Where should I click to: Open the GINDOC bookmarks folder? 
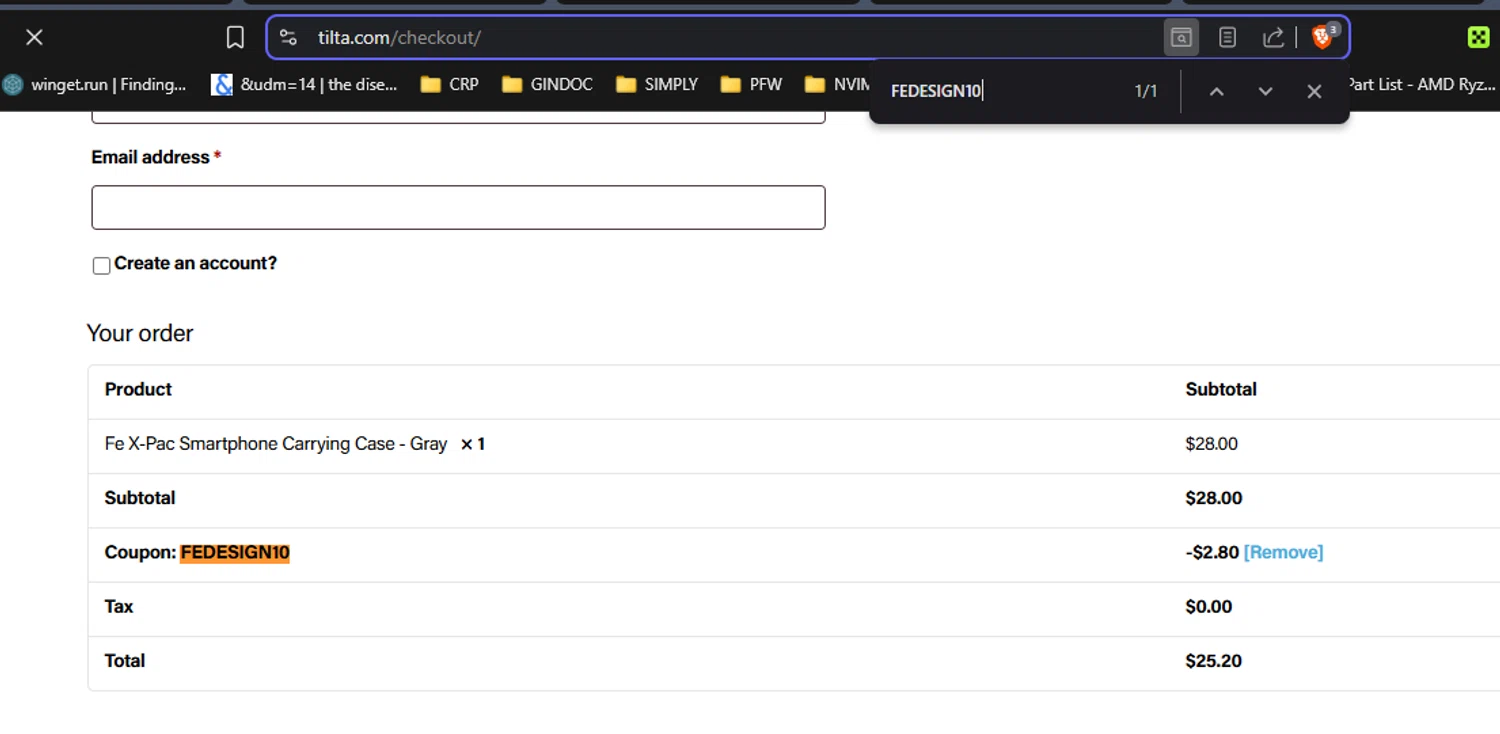(x=548, y=85)
